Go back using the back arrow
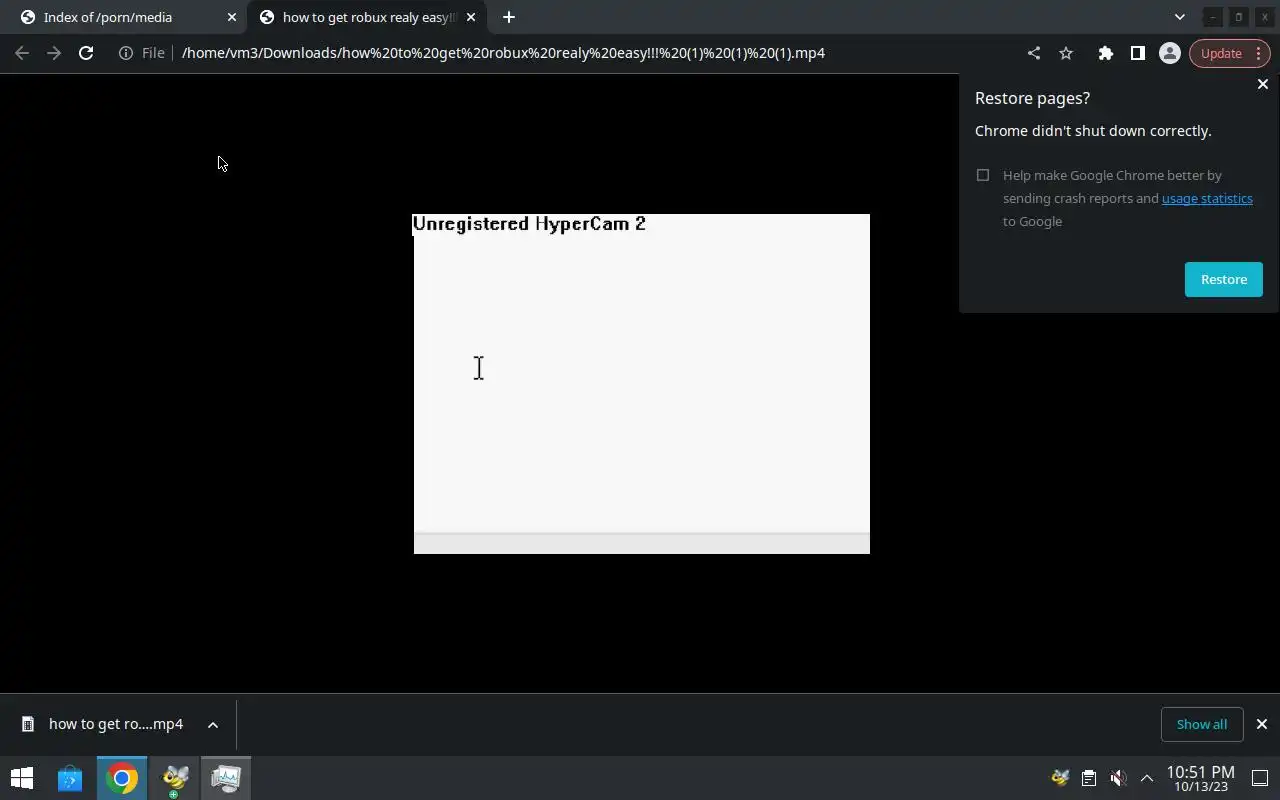This screenshot has height=800, width=1280. [22, 53]
